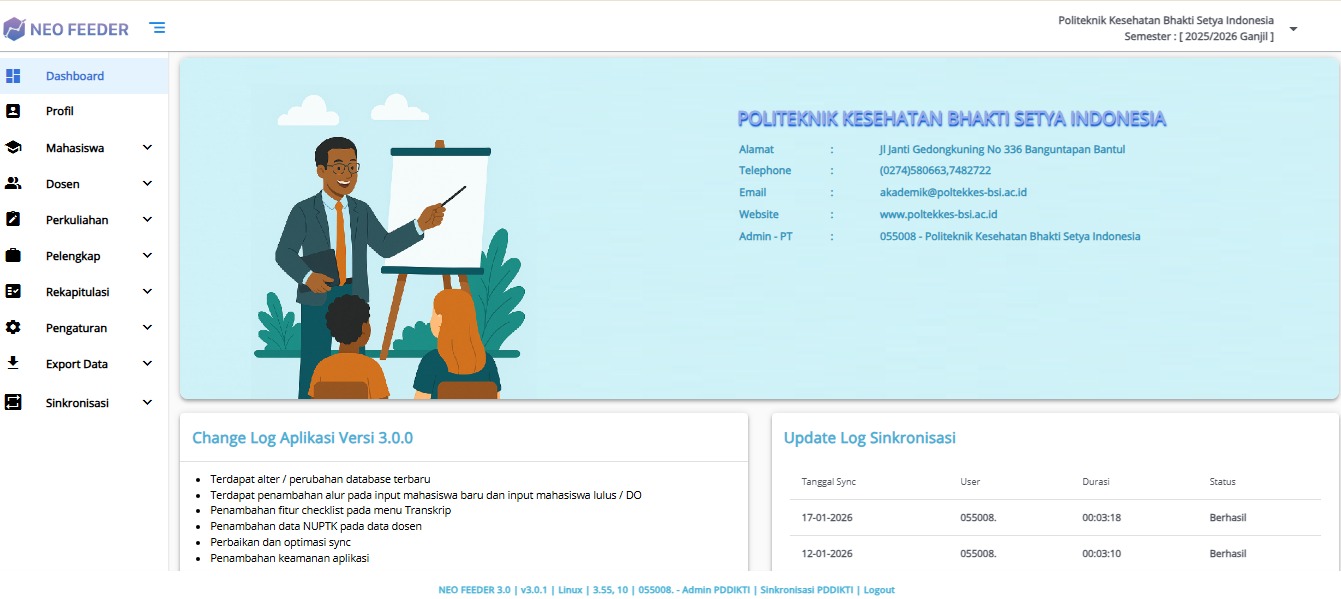
Task: Click the Perkuliahan edit-note icon
Action: click(13, 220)
